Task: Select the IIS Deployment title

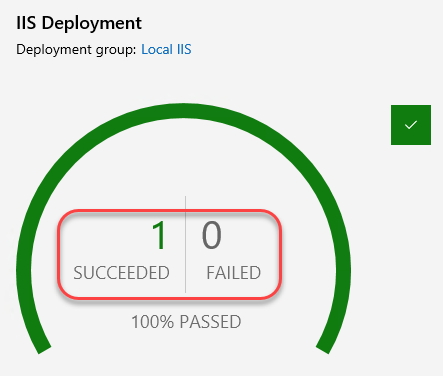Action: pos(79,23)
